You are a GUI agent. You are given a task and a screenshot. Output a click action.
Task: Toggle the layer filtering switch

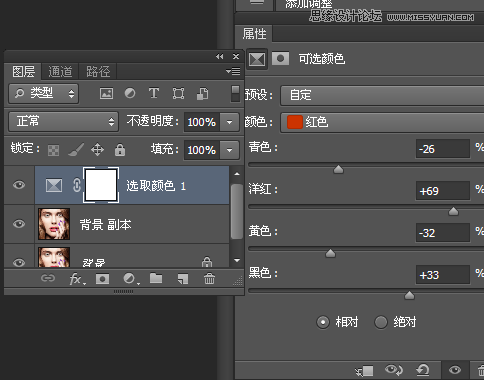tap(235, 94)
